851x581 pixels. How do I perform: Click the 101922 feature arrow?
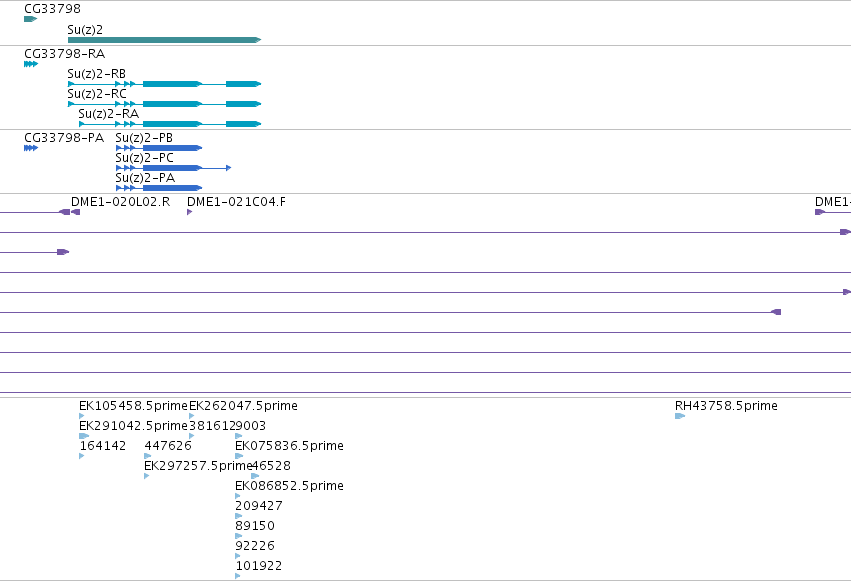238,576
